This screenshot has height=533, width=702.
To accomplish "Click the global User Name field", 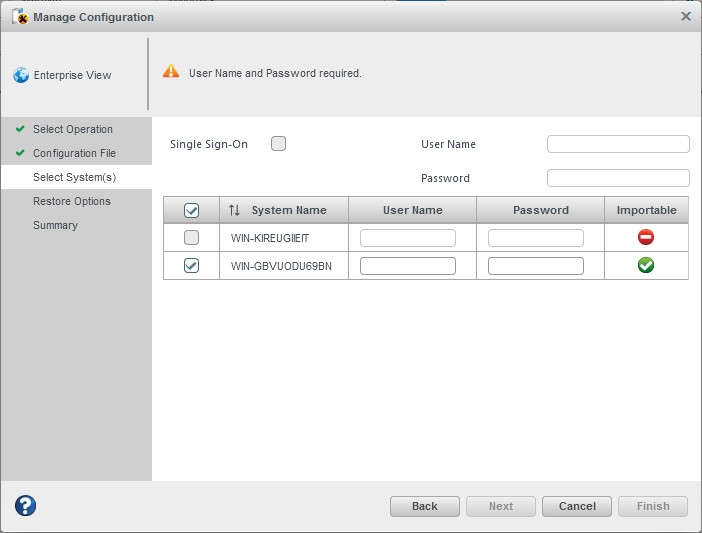I will 618,144.
